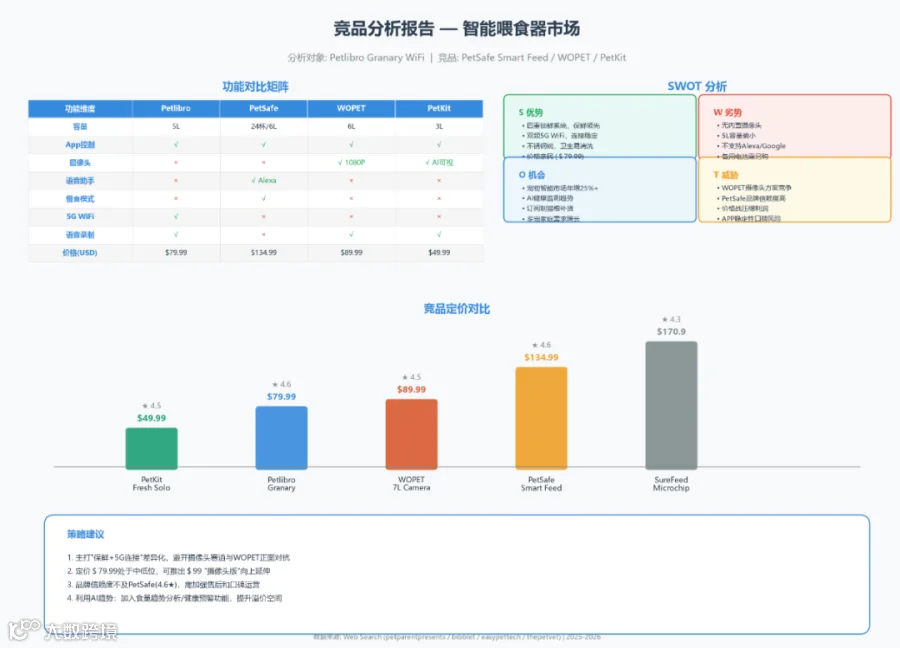Image resolution: width=900 pixels, height=648 pixels.
Task: Select the PetKit column header in the matrix
Action: tap(439, 108)
